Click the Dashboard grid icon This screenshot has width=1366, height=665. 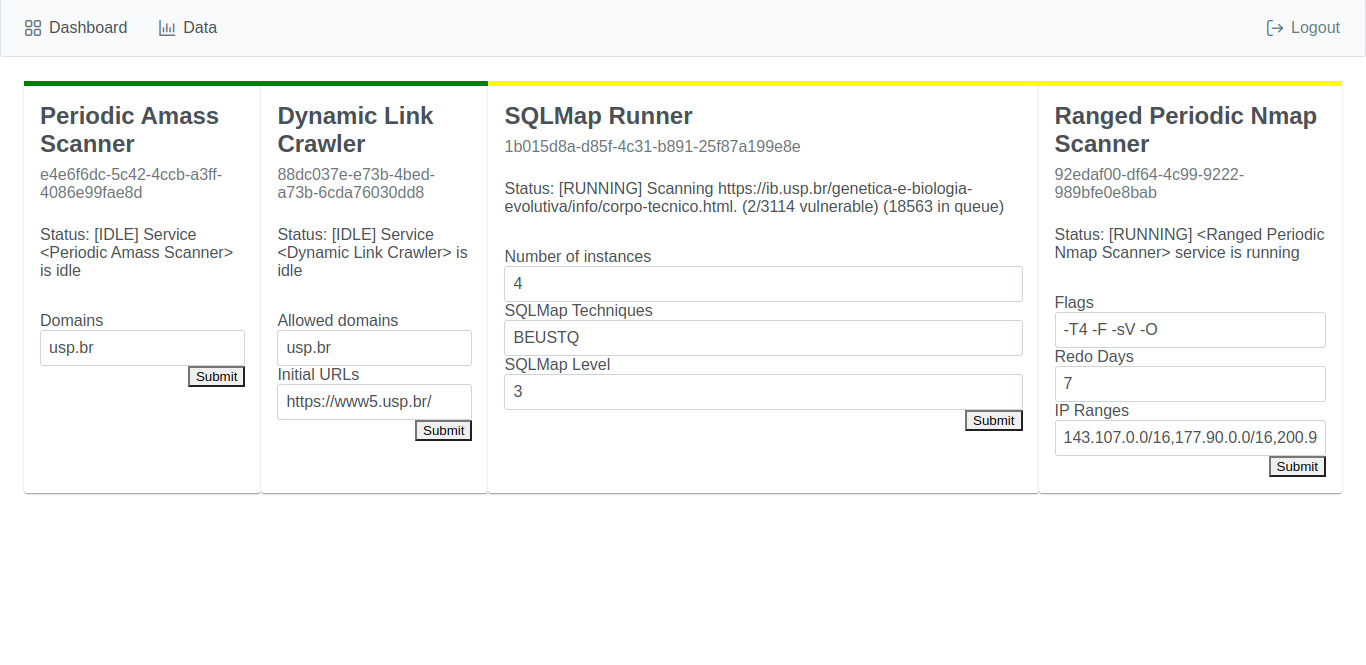click(33, 28)
